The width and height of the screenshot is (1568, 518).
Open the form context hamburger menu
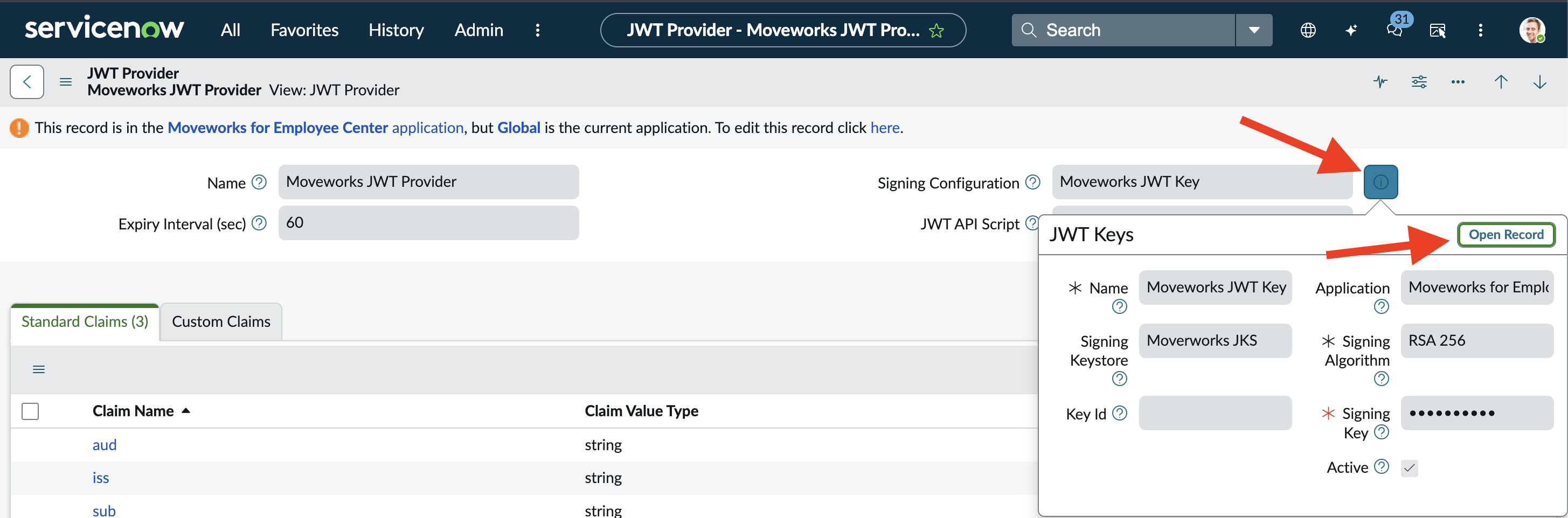click(66, 81)
